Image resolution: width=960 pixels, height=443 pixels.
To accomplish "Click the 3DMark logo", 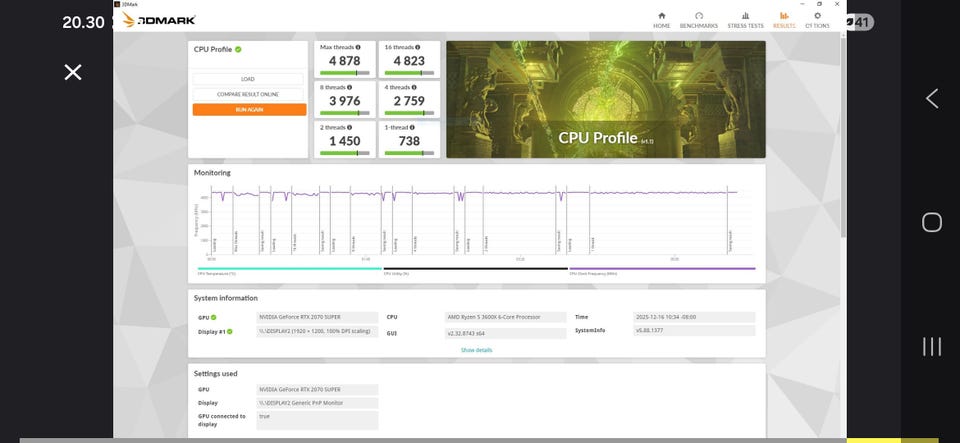I will click(159, 20).
